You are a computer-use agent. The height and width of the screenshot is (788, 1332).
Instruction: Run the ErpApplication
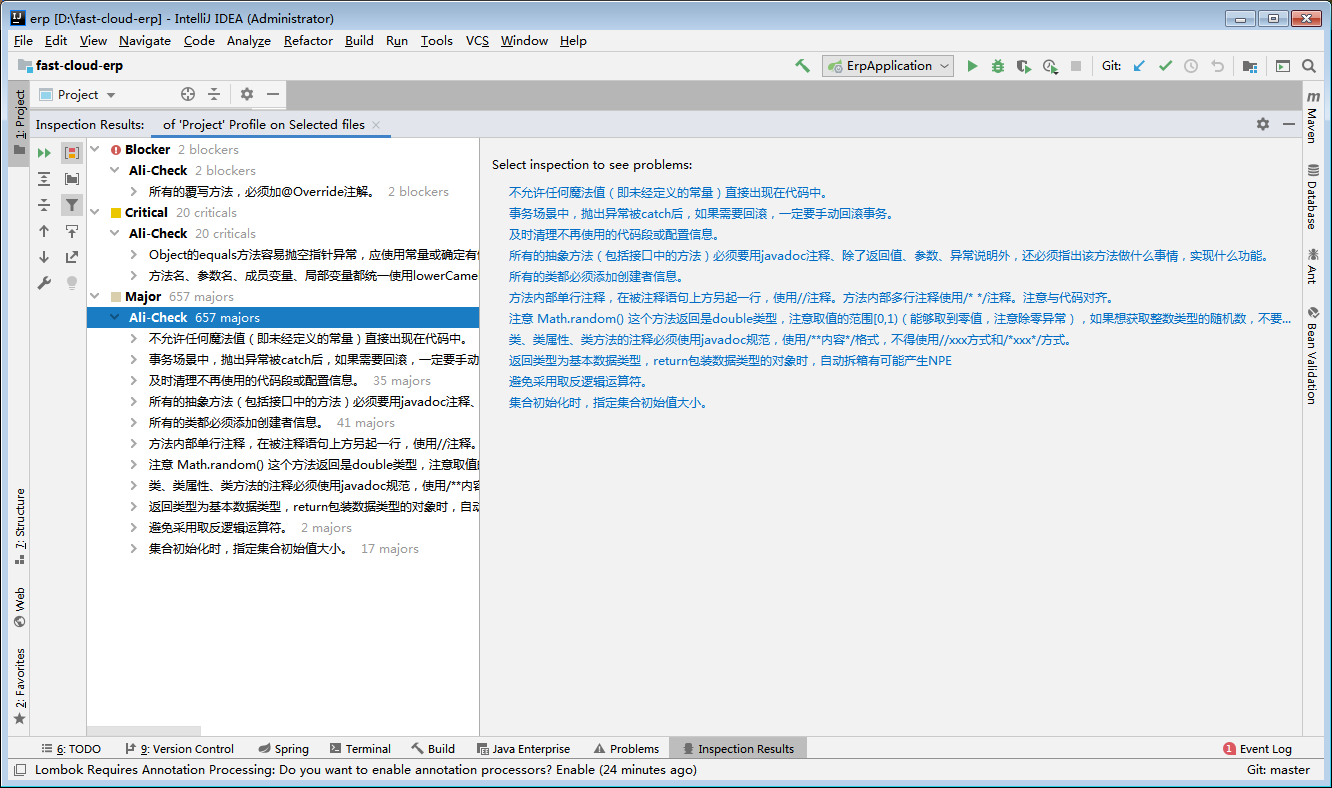tap(973, 66)
